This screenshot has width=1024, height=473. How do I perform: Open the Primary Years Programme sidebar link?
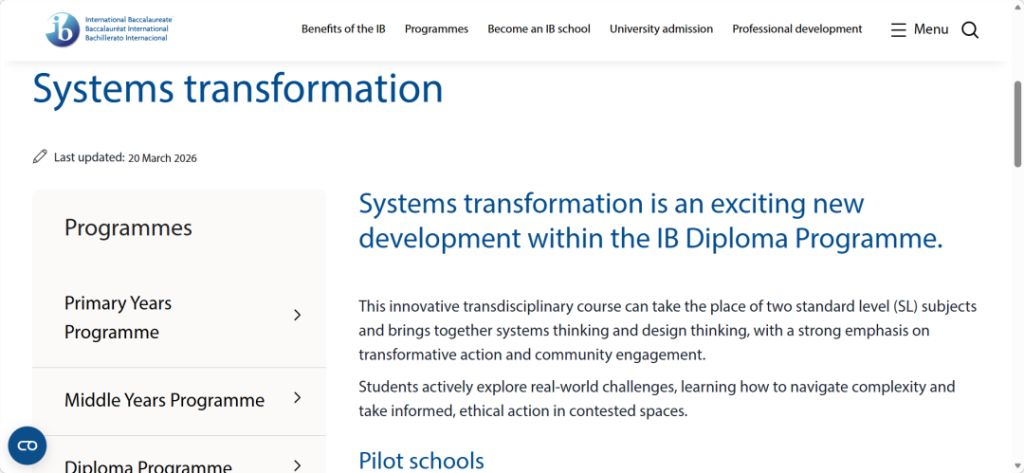[118, 318]
